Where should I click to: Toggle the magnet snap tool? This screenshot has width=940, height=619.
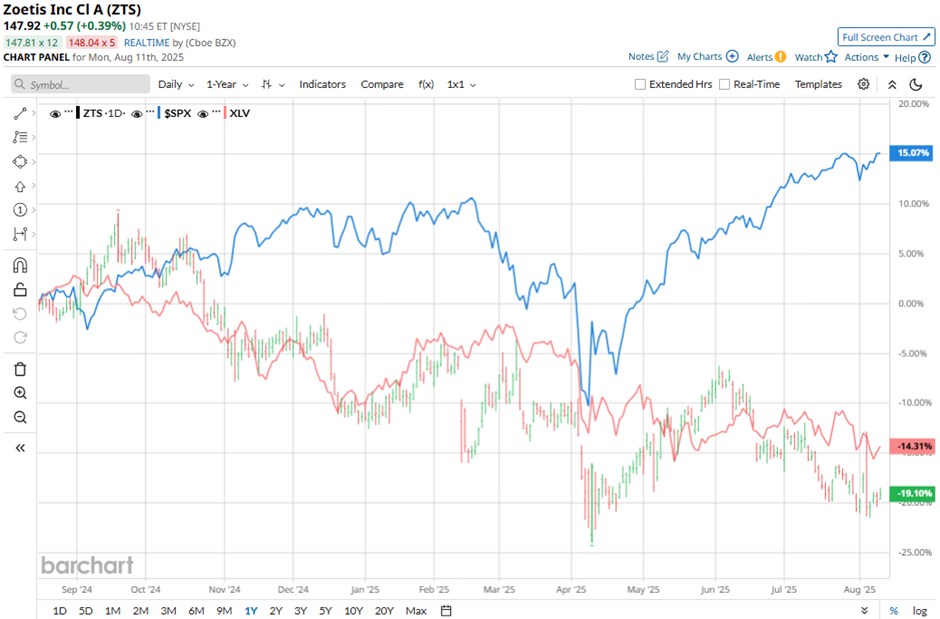coord(20,265)
